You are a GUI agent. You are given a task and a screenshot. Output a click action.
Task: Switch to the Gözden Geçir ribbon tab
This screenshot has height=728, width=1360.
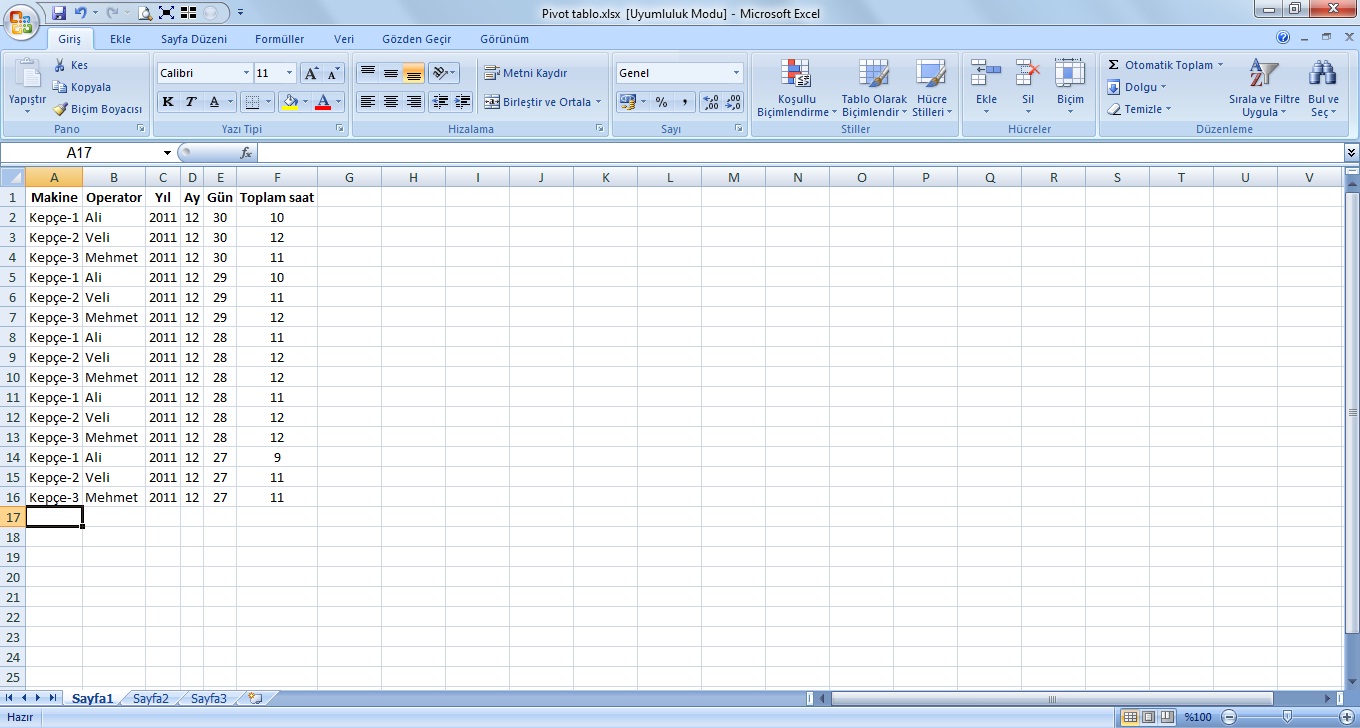pyautogui.click(x=417, y=39)
